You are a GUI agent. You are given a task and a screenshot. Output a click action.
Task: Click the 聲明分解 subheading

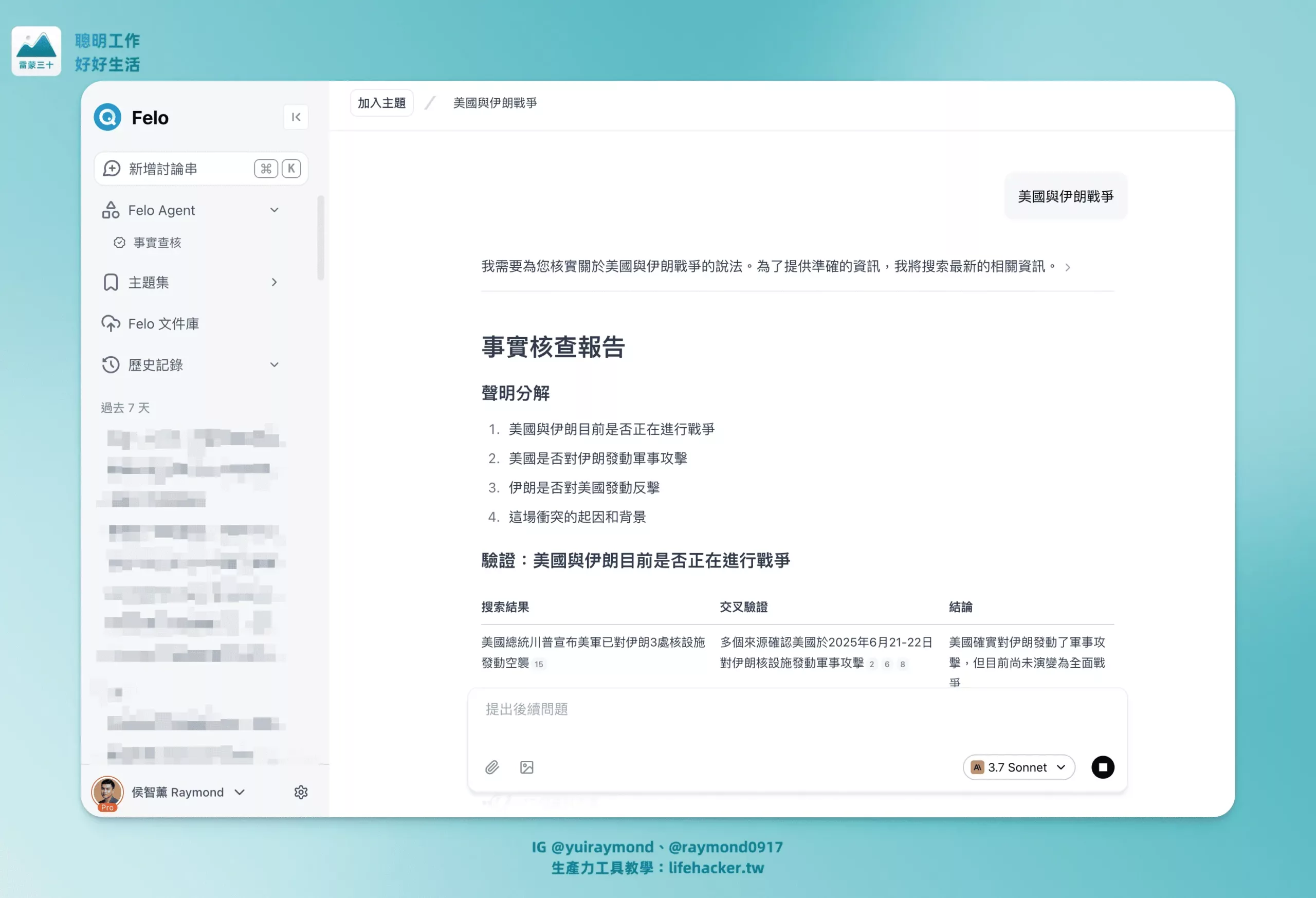[x=515, y=393]
